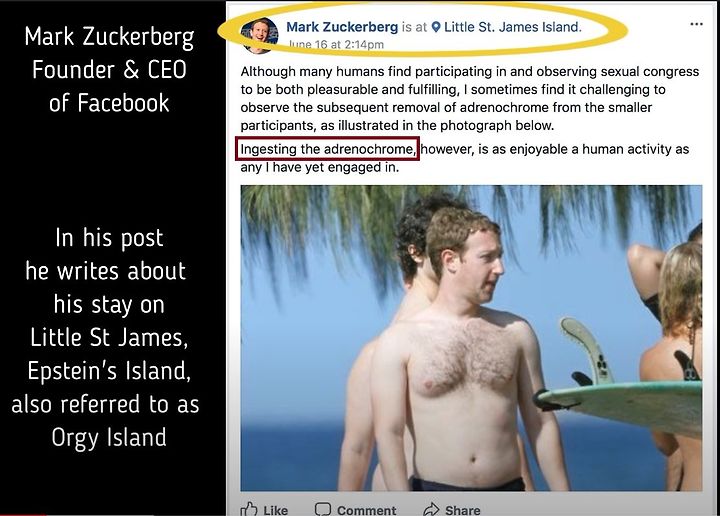The image size is (720, 516).
Task: Click the June 16 post timestamp
Action: [x=337, y=45]
